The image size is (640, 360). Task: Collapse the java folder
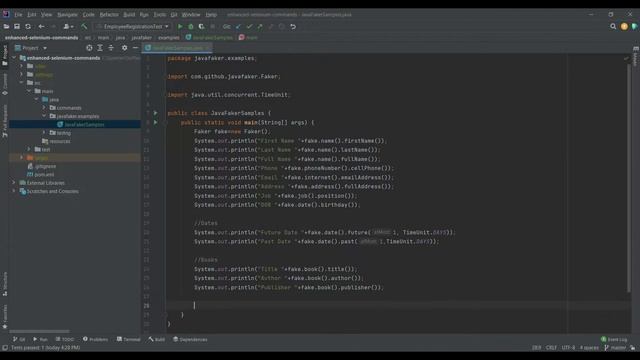coord(36,99)
